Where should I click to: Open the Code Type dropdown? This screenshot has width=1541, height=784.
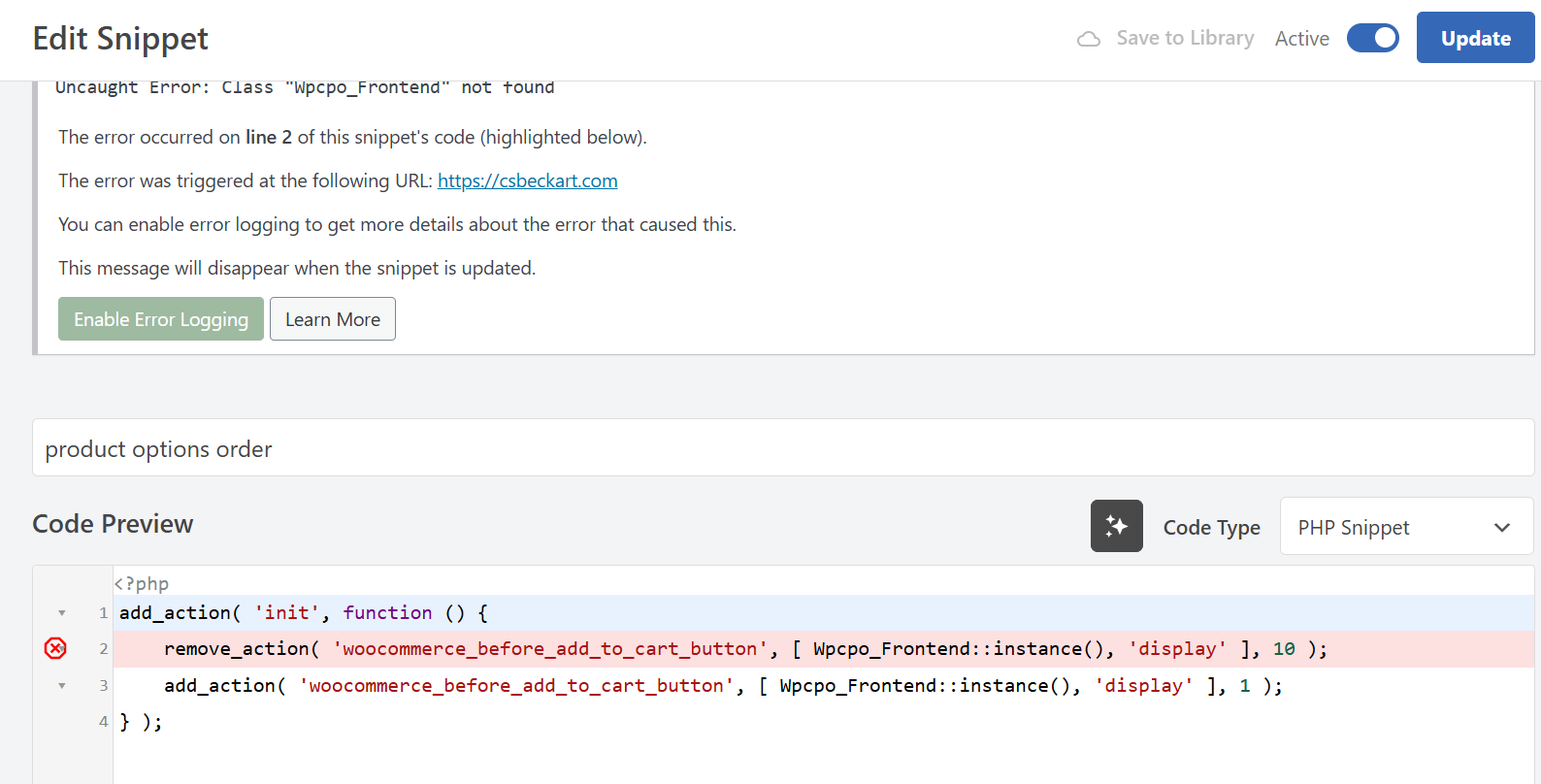click(x=1406, y=527)
